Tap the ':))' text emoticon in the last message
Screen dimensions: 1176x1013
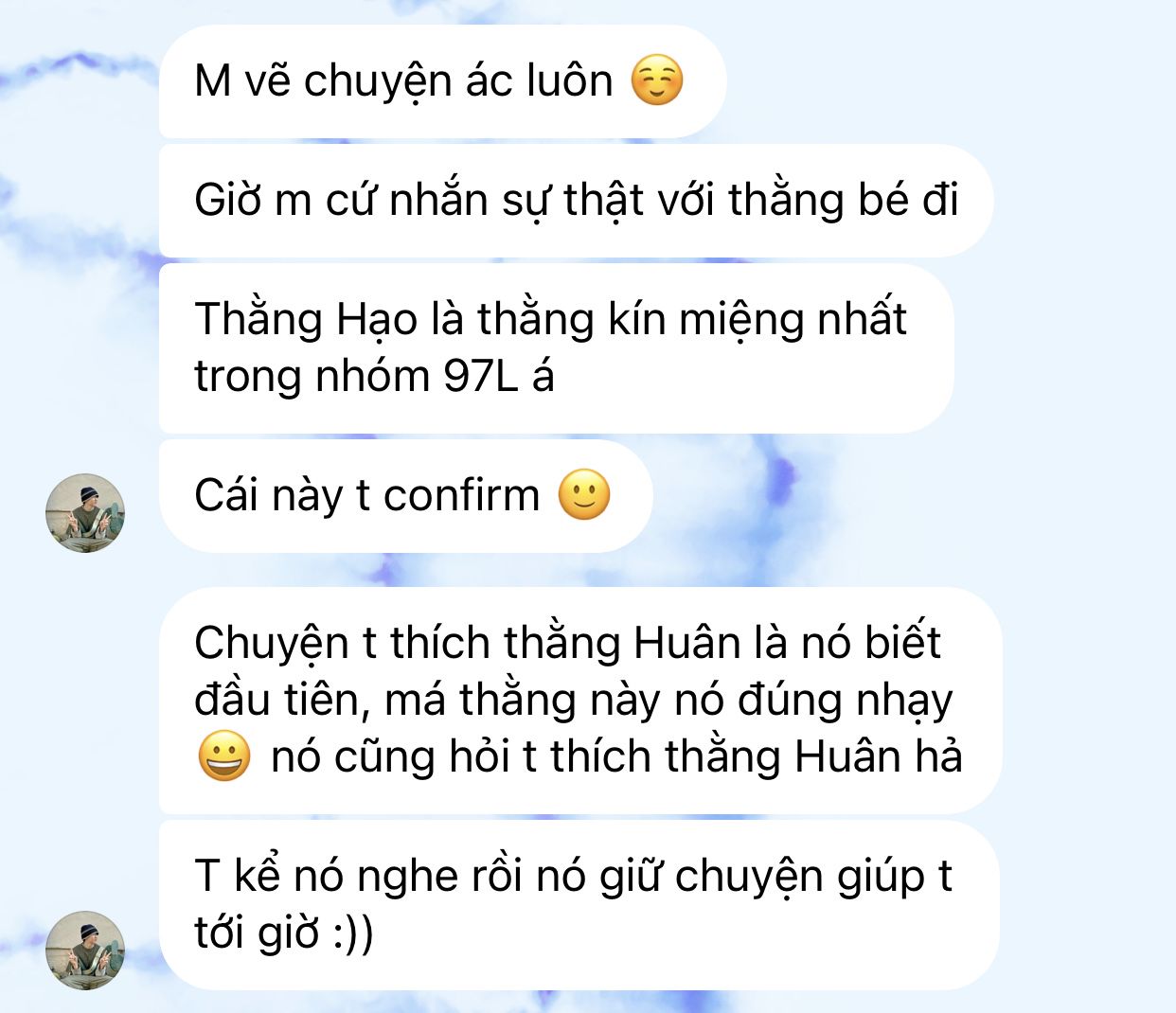tap(352, 933)
